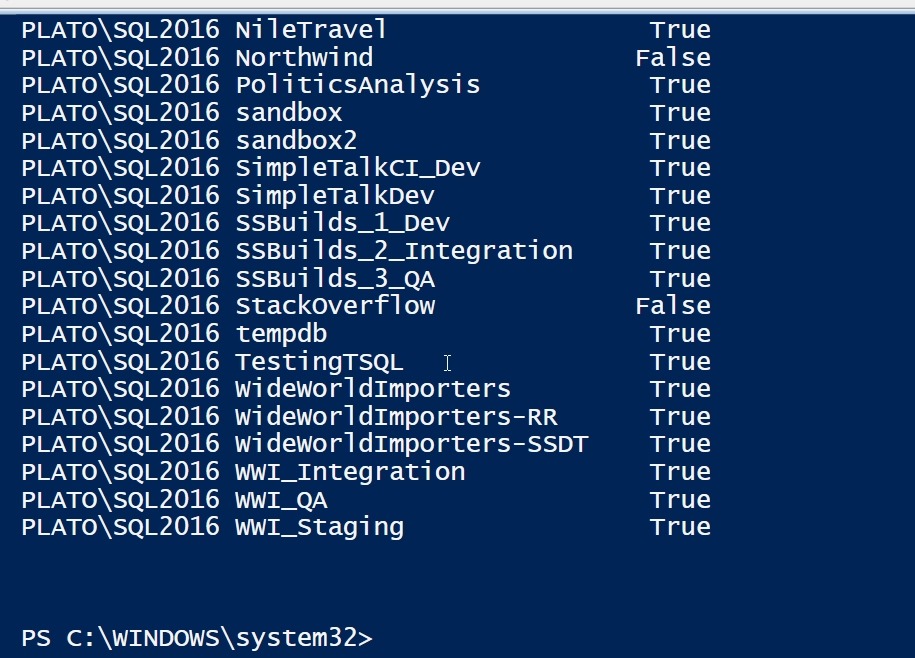Click the PS C:\WINDOWS\system32 command prompt
The width and height of the screenshot is (915, 658).
tap(196, 638)
